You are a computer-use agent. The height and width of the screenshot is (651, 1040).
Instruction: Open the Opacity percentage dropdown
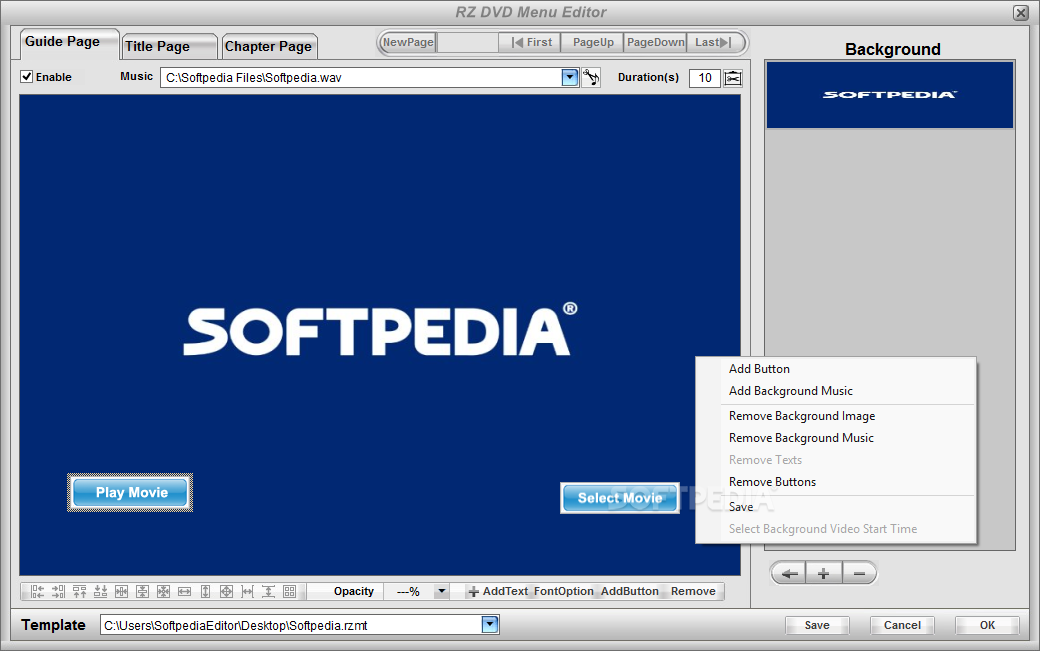(442, 591)
